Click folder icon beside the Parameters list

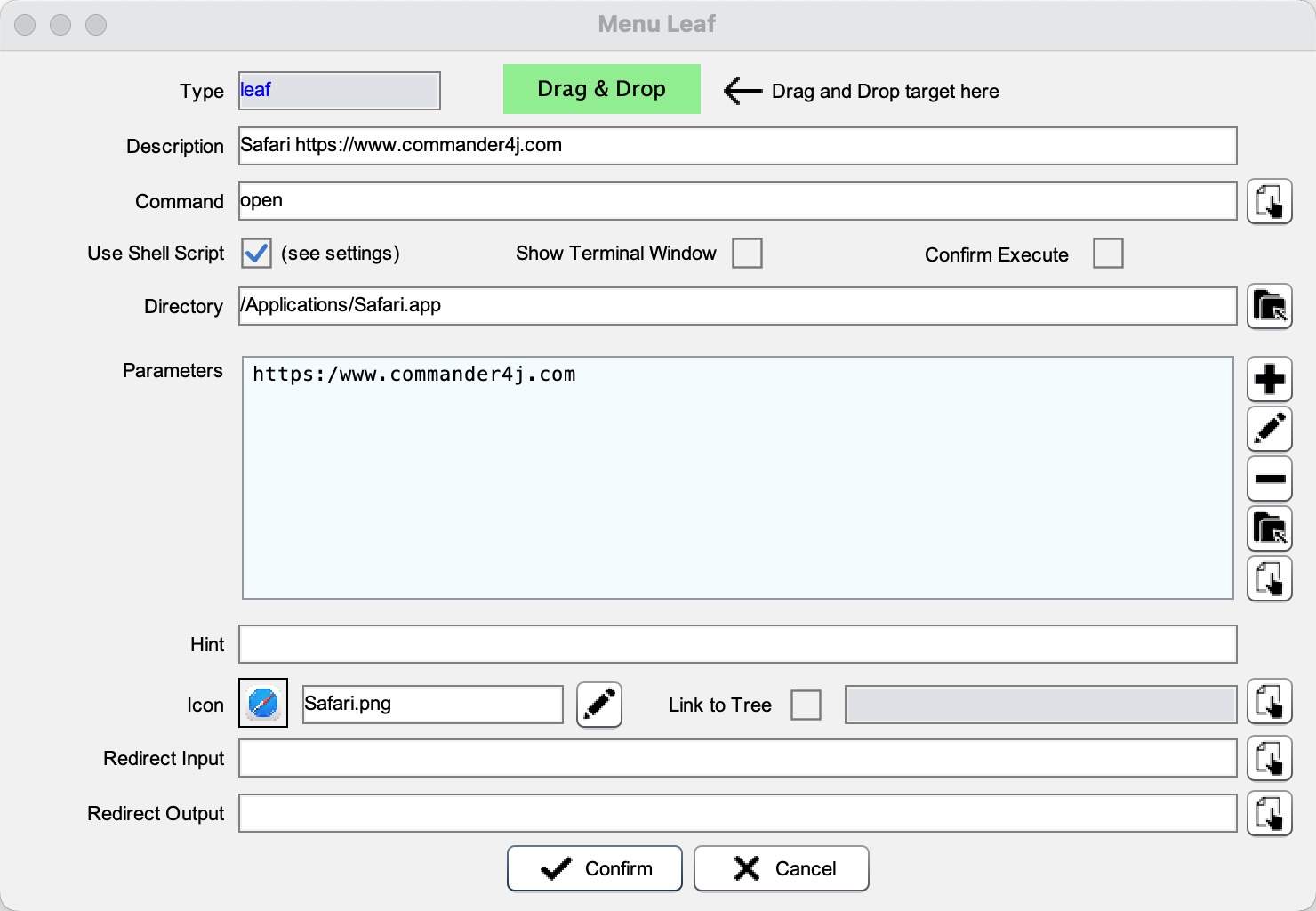tap(1269, 529)
